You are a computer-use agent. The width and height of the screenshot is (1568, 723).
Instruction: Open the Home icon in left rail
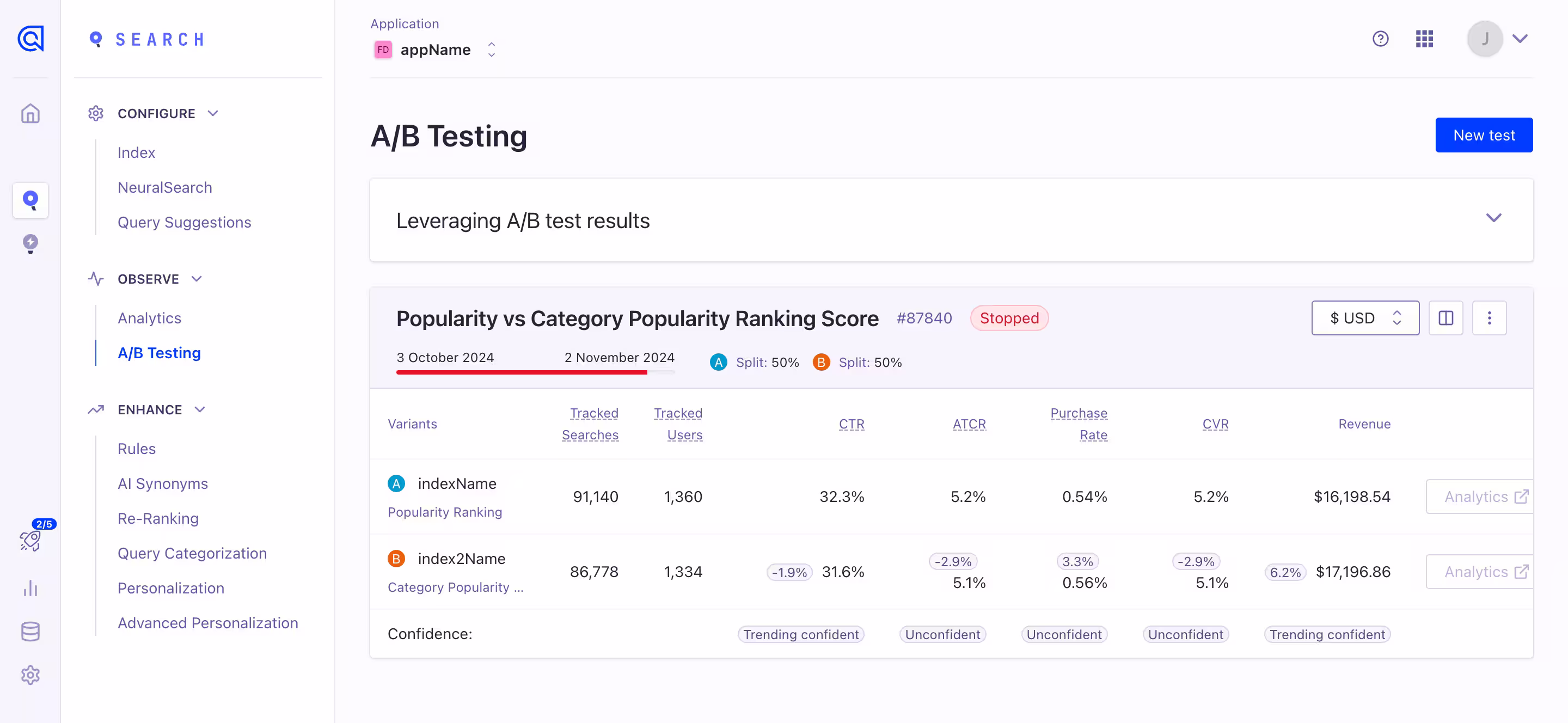pyautogui.click(x=30, y=114)
